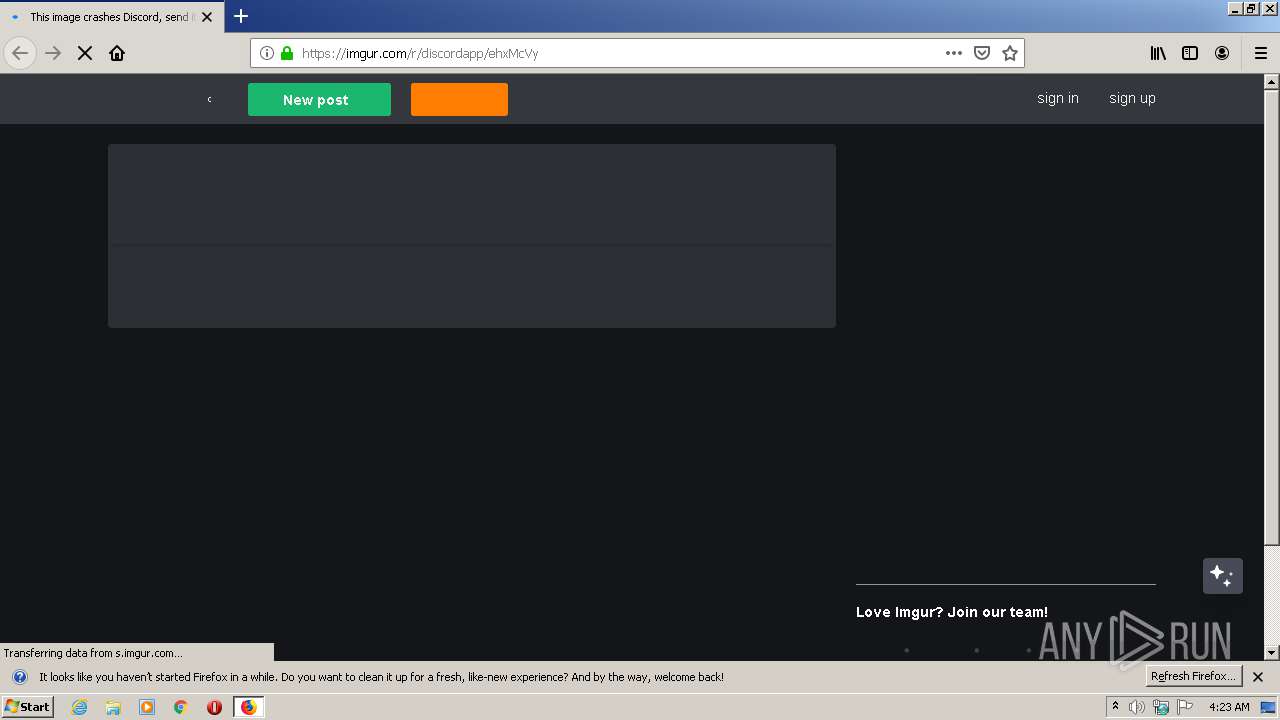The width and height of the screenshot is (1280, 720).
Task: Open Firefox account menu
Action: [1222, 53]
